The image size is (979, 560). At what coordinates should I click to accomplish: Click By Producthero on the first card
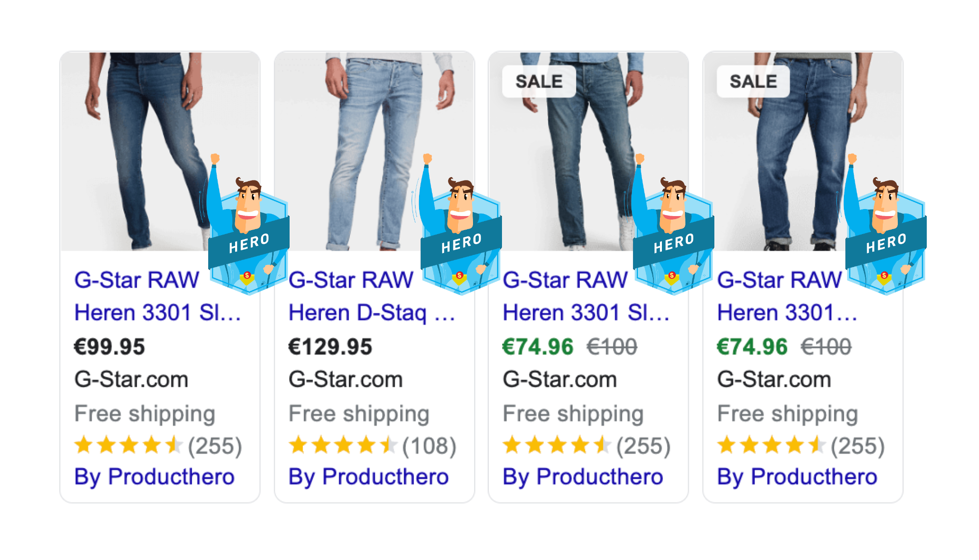coord(154,476)
